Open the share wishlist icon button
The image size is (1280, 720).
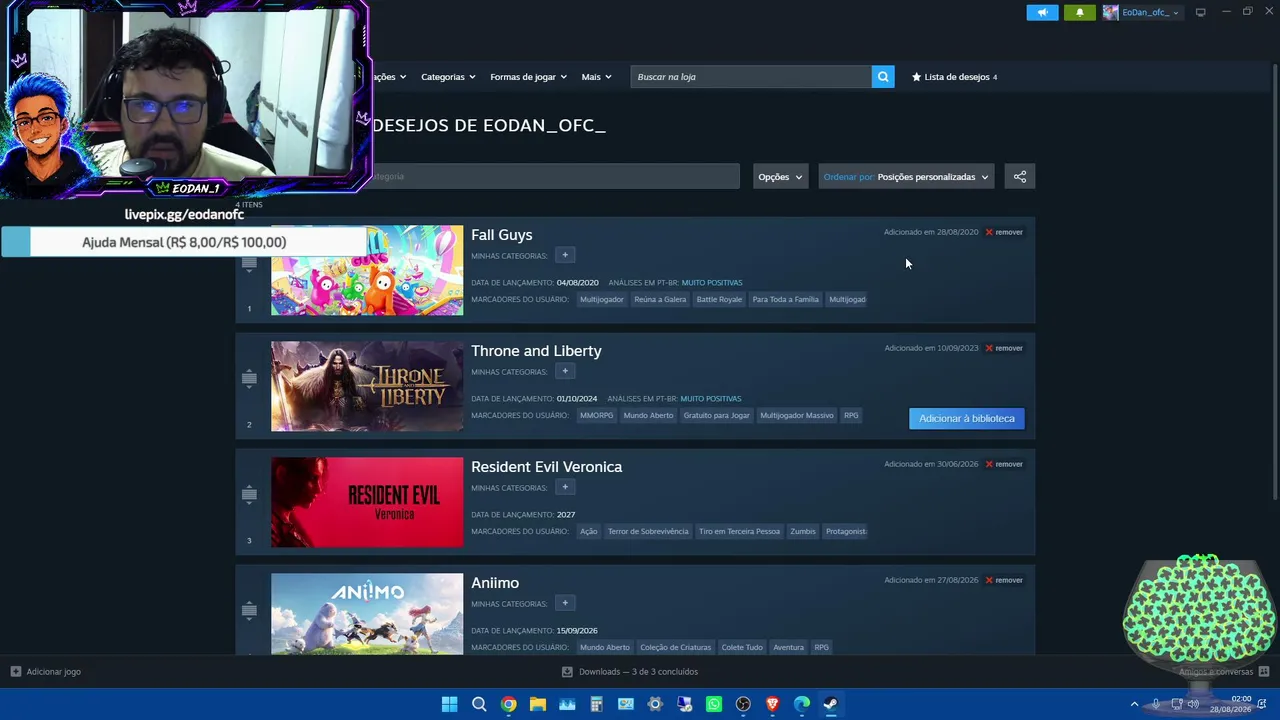point(1020,177)
